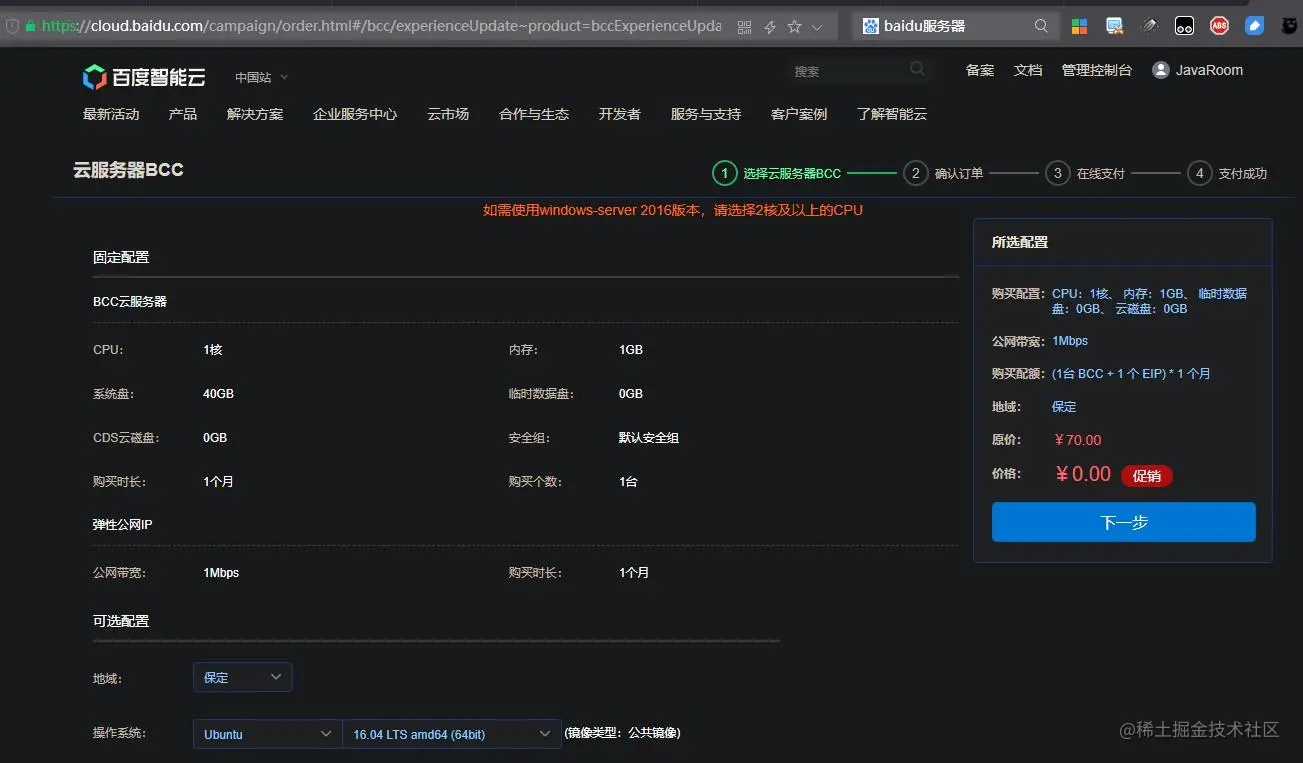Click the 备案 link
Screen dimensions: 1303x763
[x=980, y=70]
